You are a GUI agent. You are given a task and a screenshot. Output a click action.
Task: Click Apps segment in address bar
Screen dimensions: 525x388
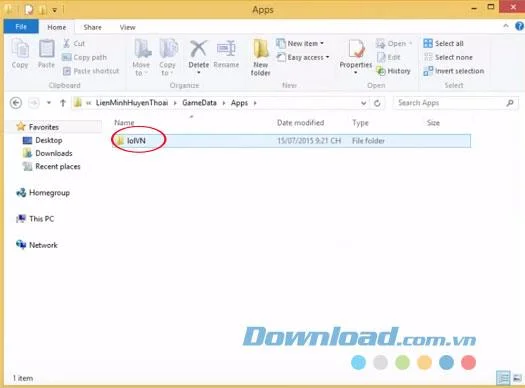coord(239,103)
